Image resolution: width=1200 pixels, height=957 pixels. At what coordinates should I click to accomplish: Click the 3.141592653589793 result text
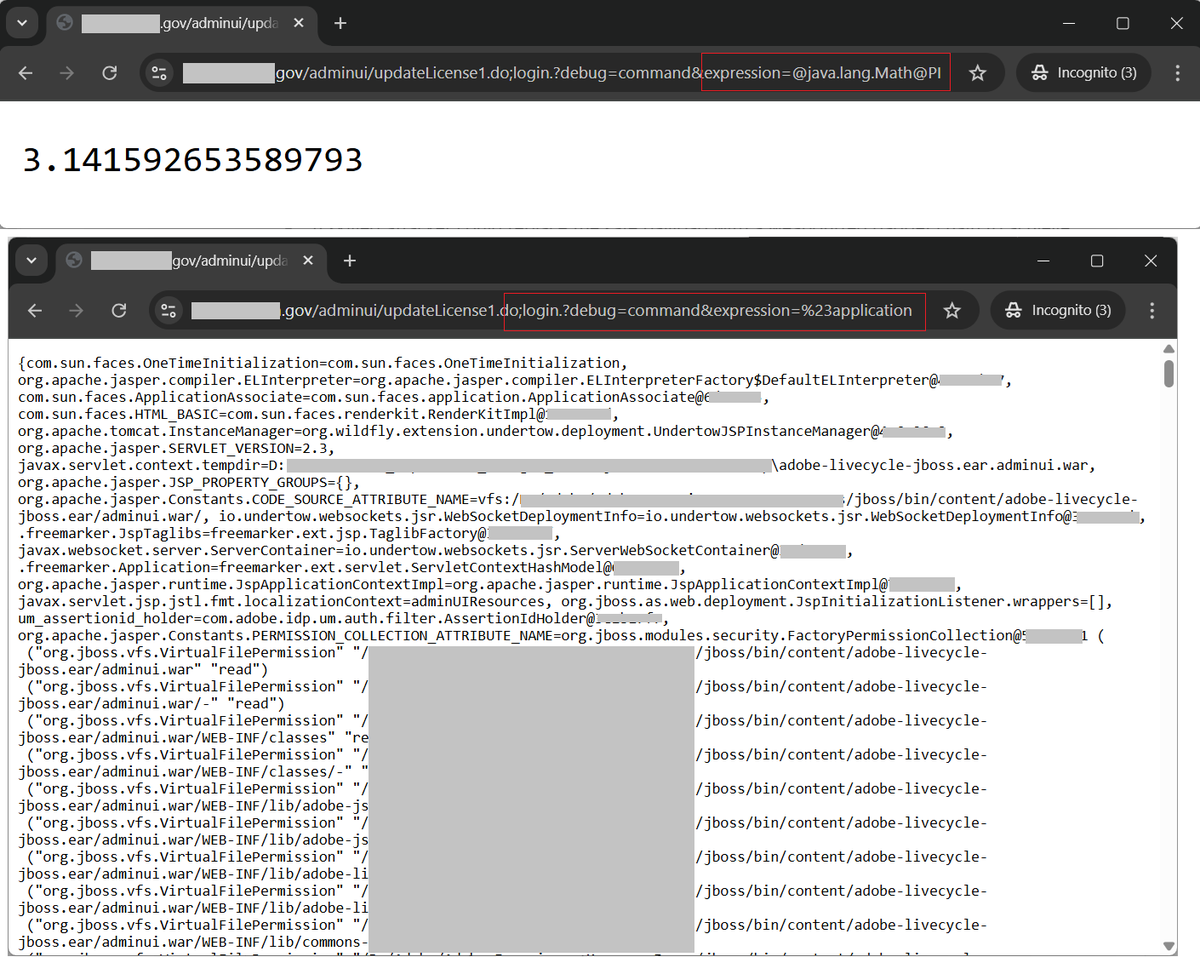coord(192,160)
